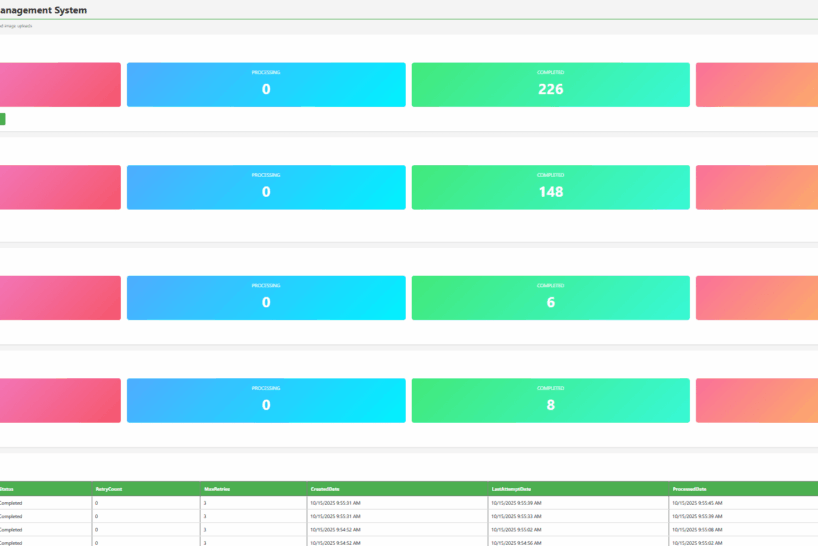Click the Processing card beside the 226 card
818x546 pixels.
tap(266, 84)
